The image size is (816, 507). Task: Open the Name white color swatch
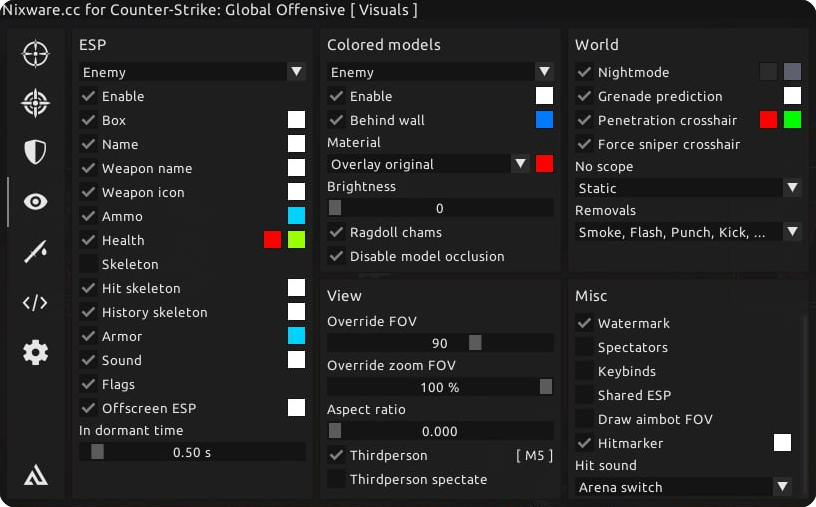(297, 144)
